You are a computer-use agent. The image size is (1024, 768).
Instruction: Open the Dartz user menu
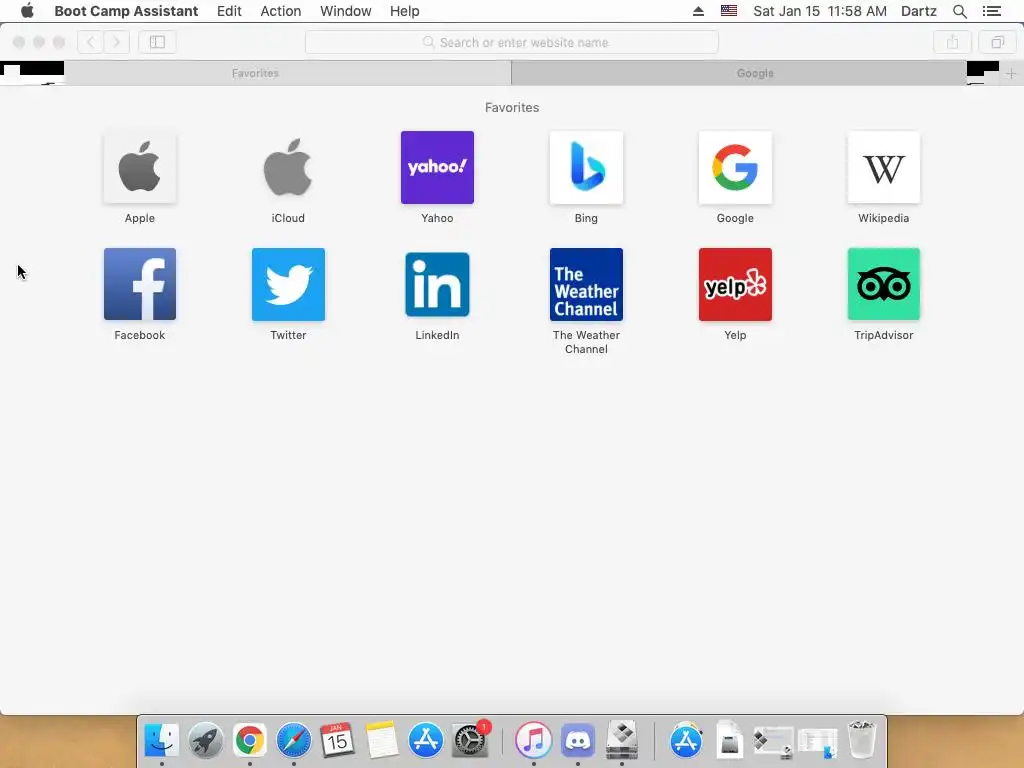[x=918, y=11]
